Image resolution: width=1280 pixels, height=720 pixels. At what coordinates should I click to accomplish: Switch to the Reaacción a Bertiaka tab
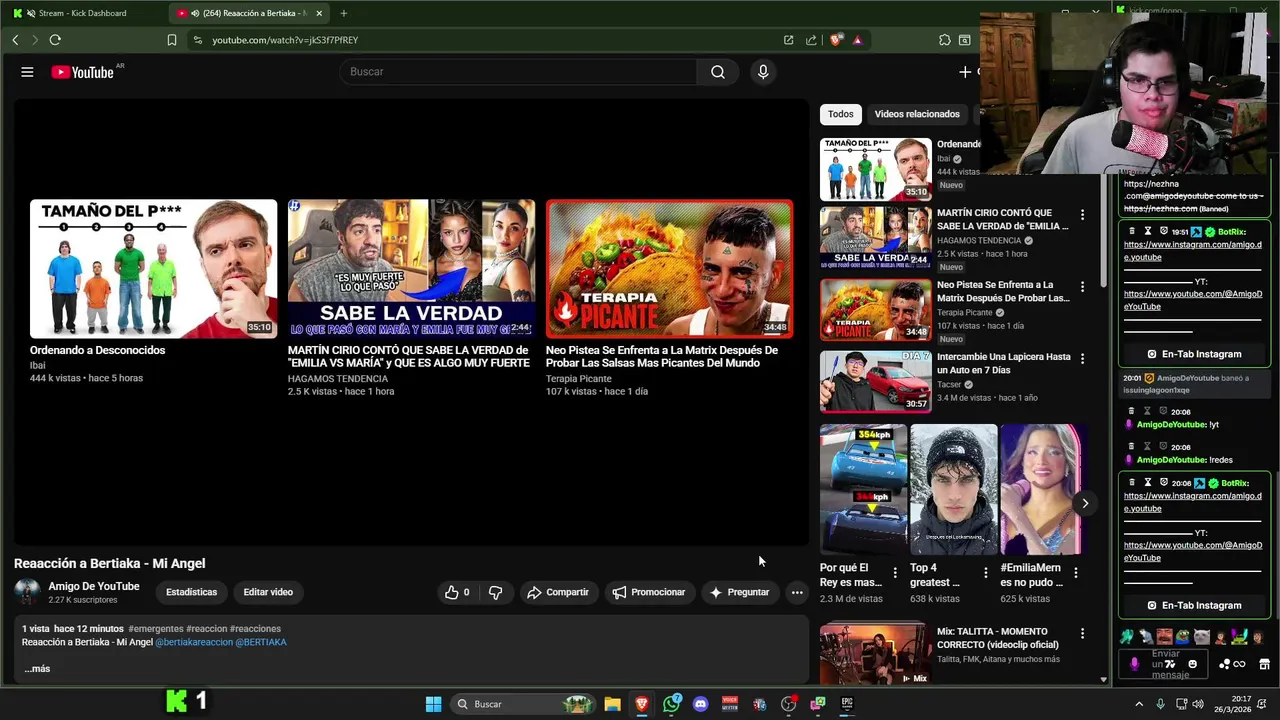pos(250,13)
